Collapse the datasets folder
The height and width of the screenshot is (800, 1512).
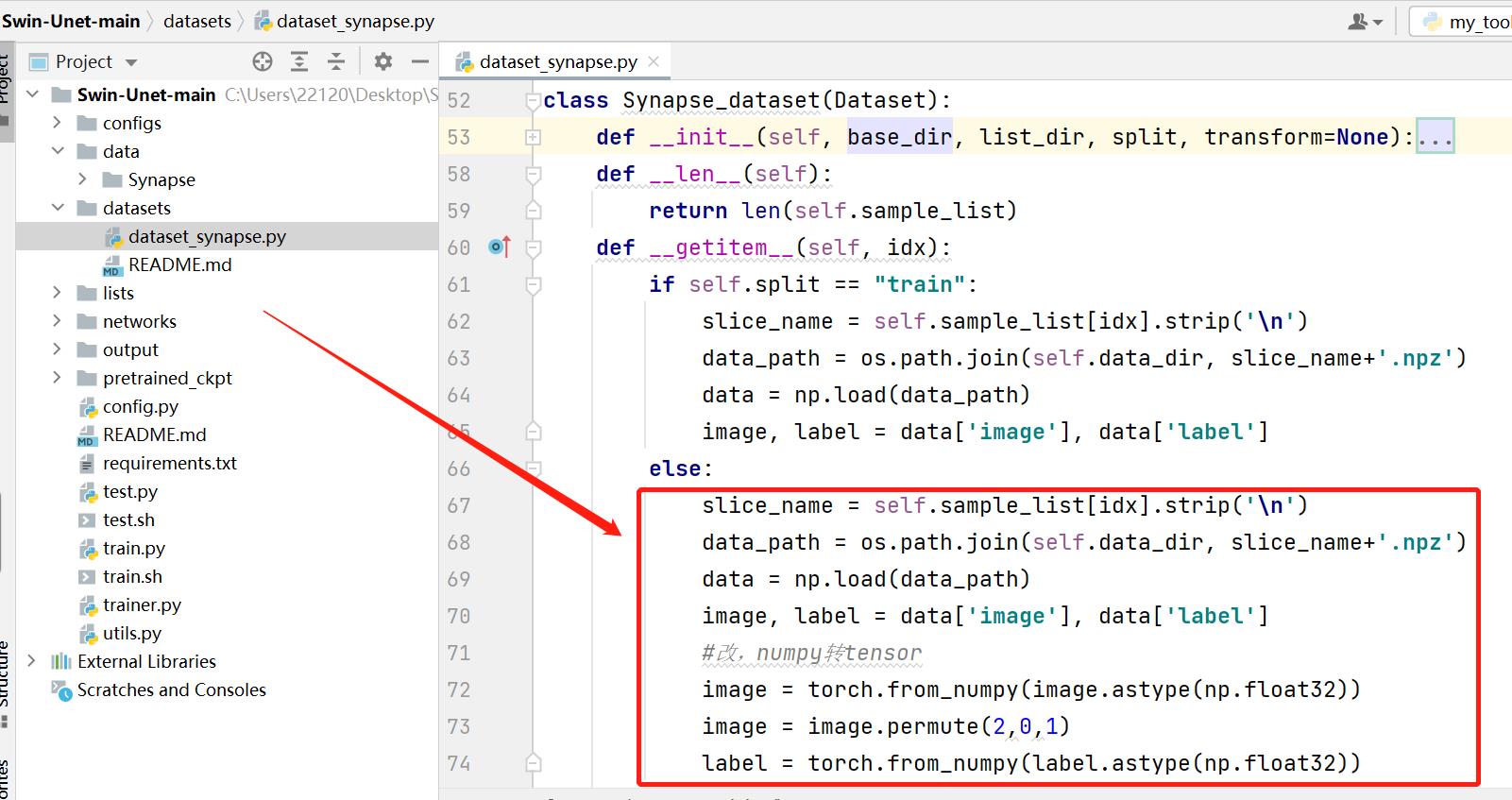point(58,208)
